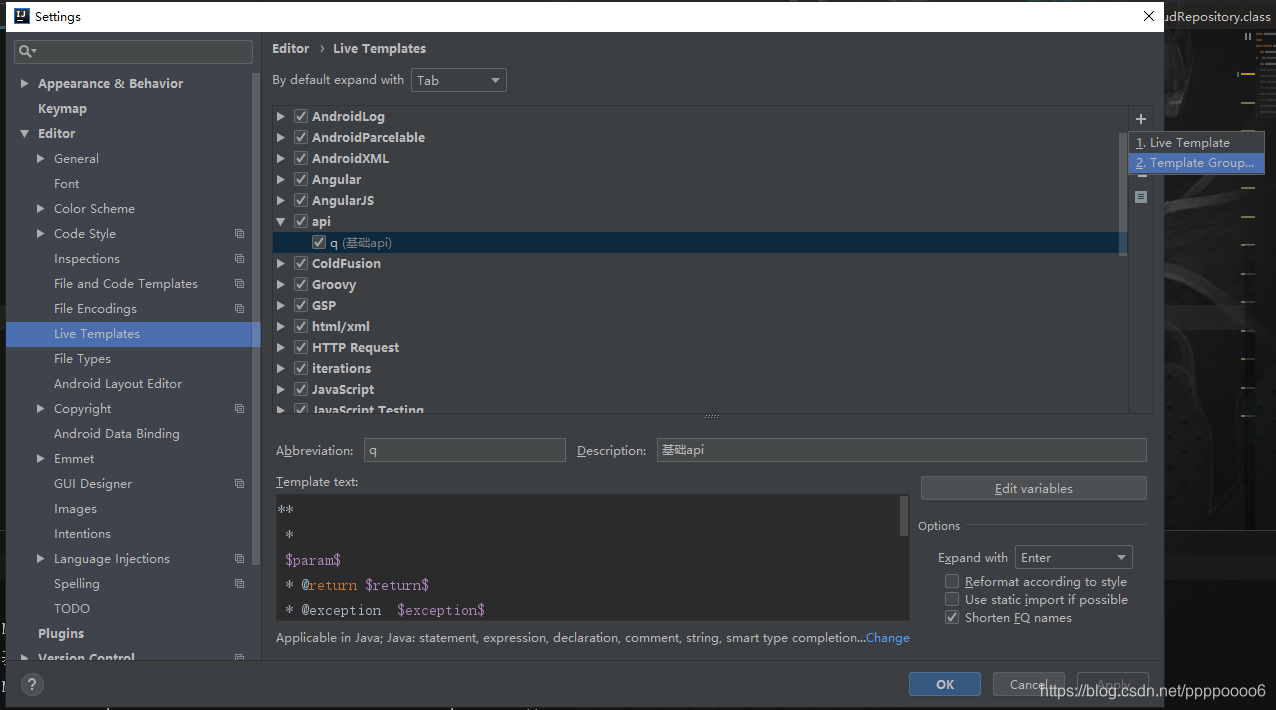1276x710 pixels.
Task: Select the AngularJS template group row
Action: coord(700,201)
